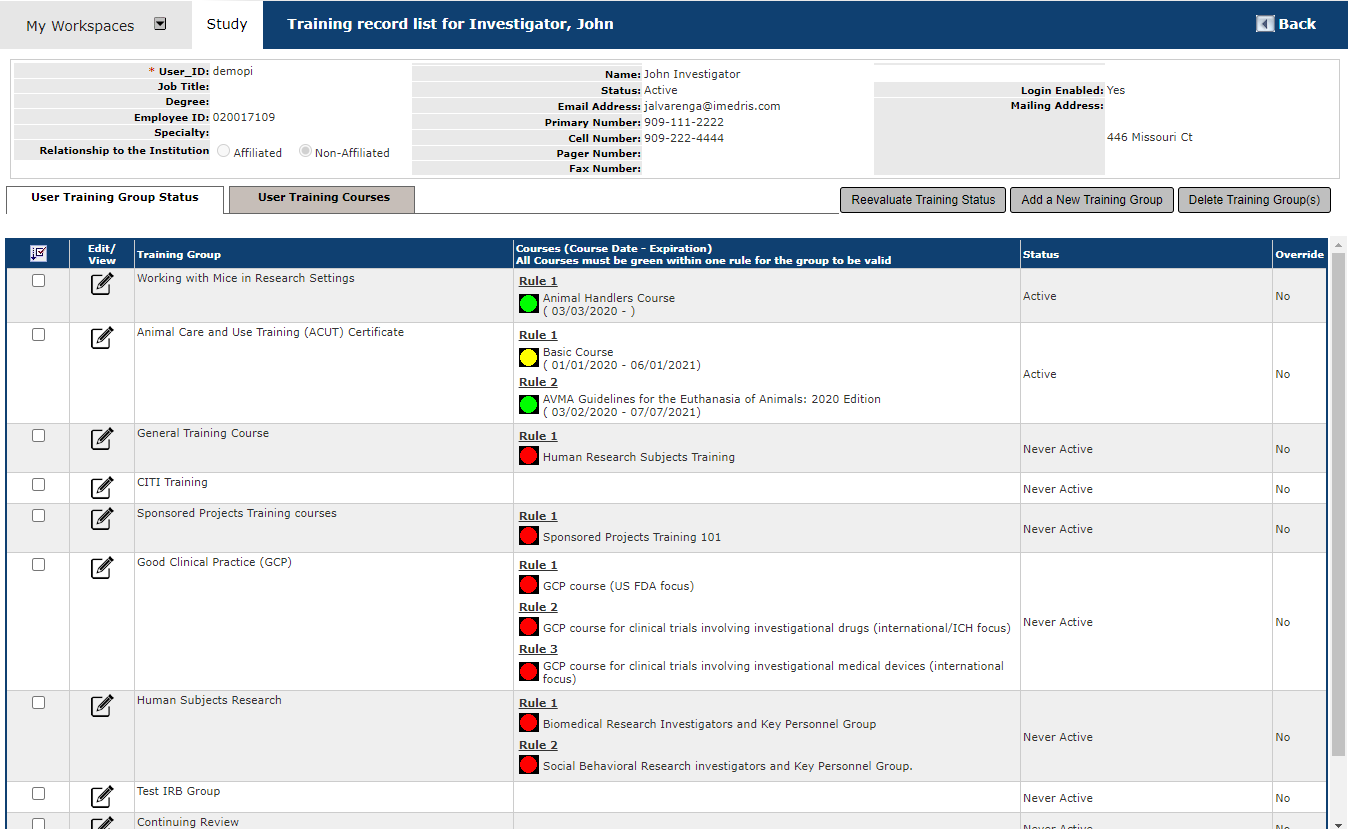Click Add a New Training Group
The width and height of the screenshot is (1348, 829).
click(1092, 200)
